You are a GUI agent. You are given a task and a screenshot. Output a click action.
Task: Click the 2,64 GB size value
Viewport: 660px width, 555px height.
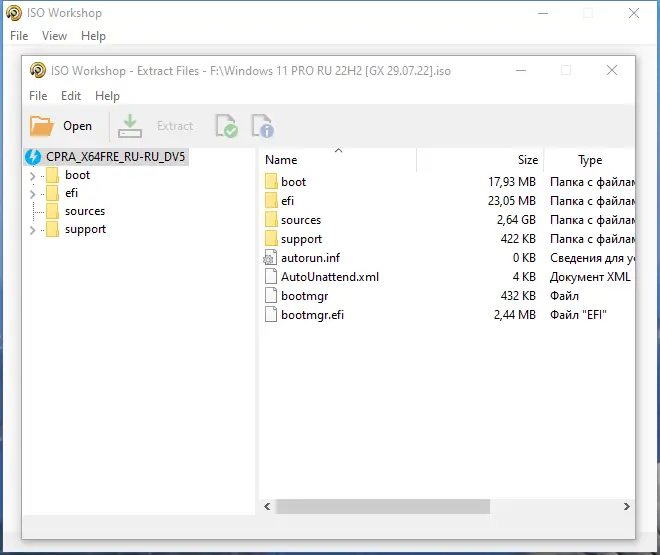pyautogui.click(x=516, y=220)
